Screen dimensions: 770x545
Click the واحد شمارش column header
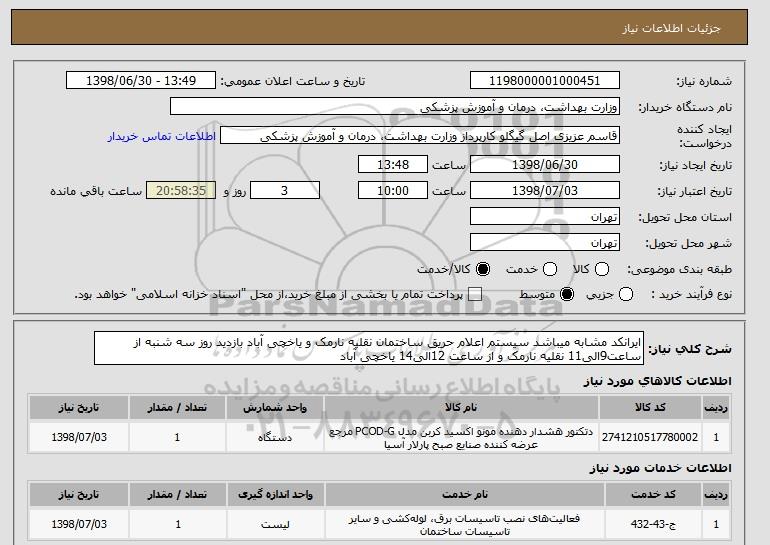pyautogui.click(x=275, y=408)
